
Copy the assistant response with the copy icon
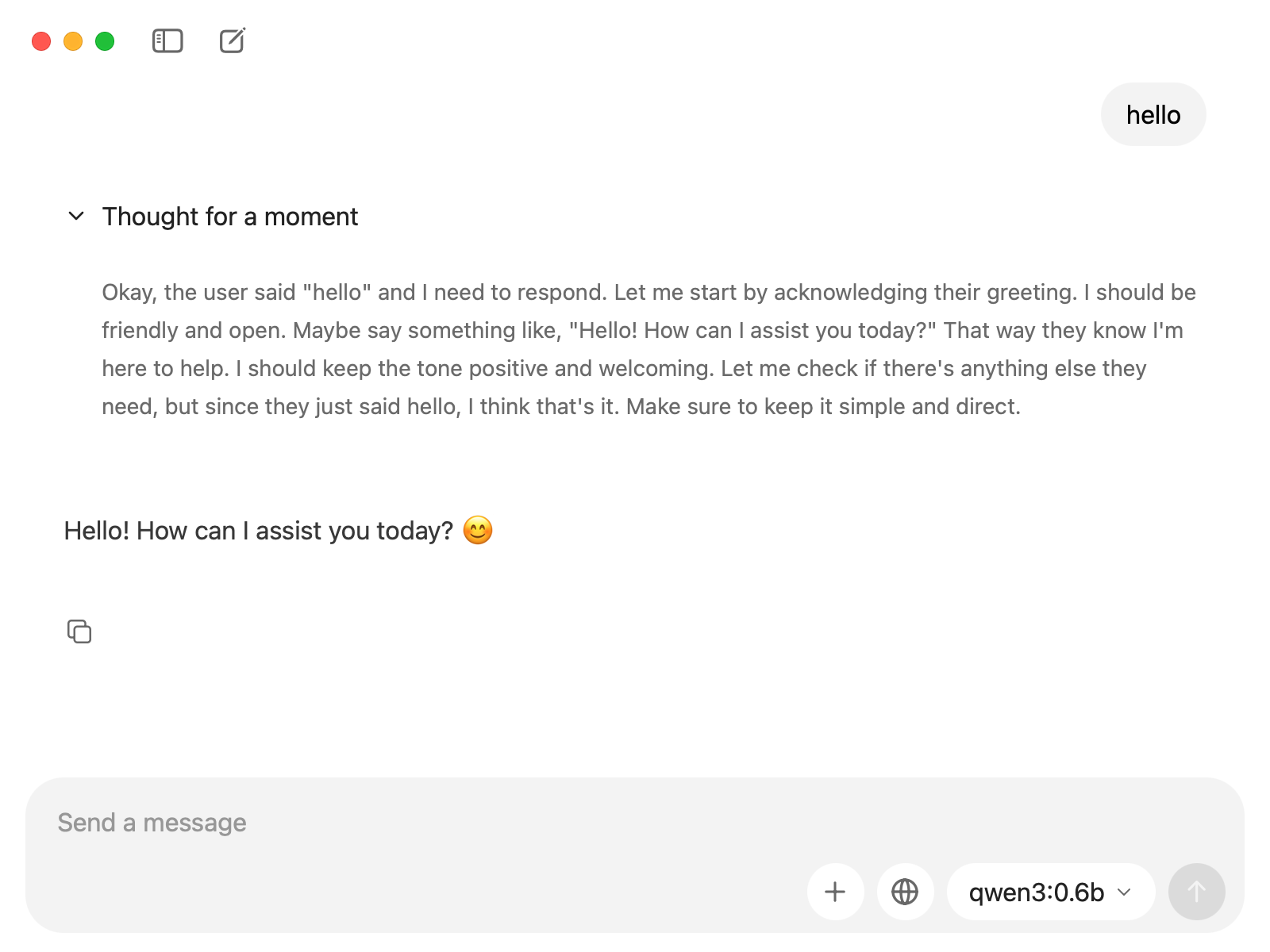point(79,631)
